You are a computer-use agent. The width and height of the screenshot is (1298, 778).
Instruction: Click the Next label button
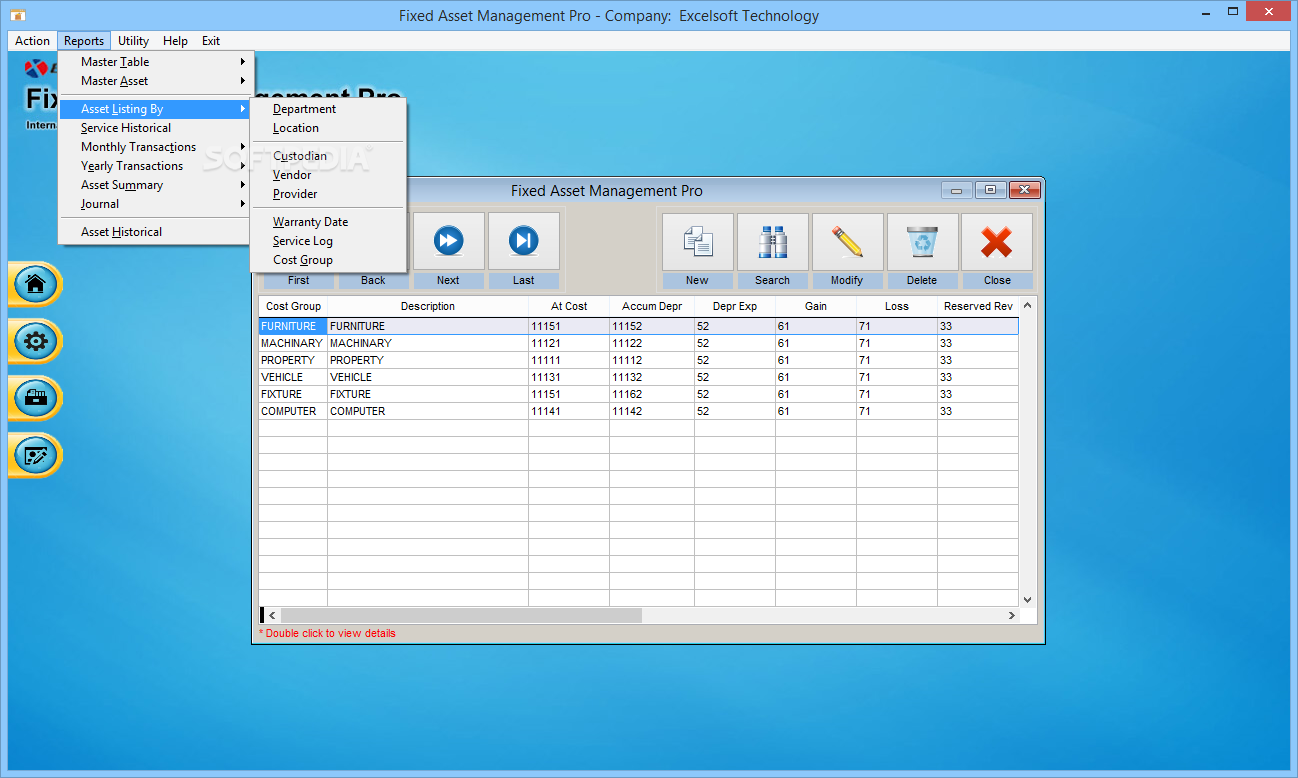pos(448,281)
